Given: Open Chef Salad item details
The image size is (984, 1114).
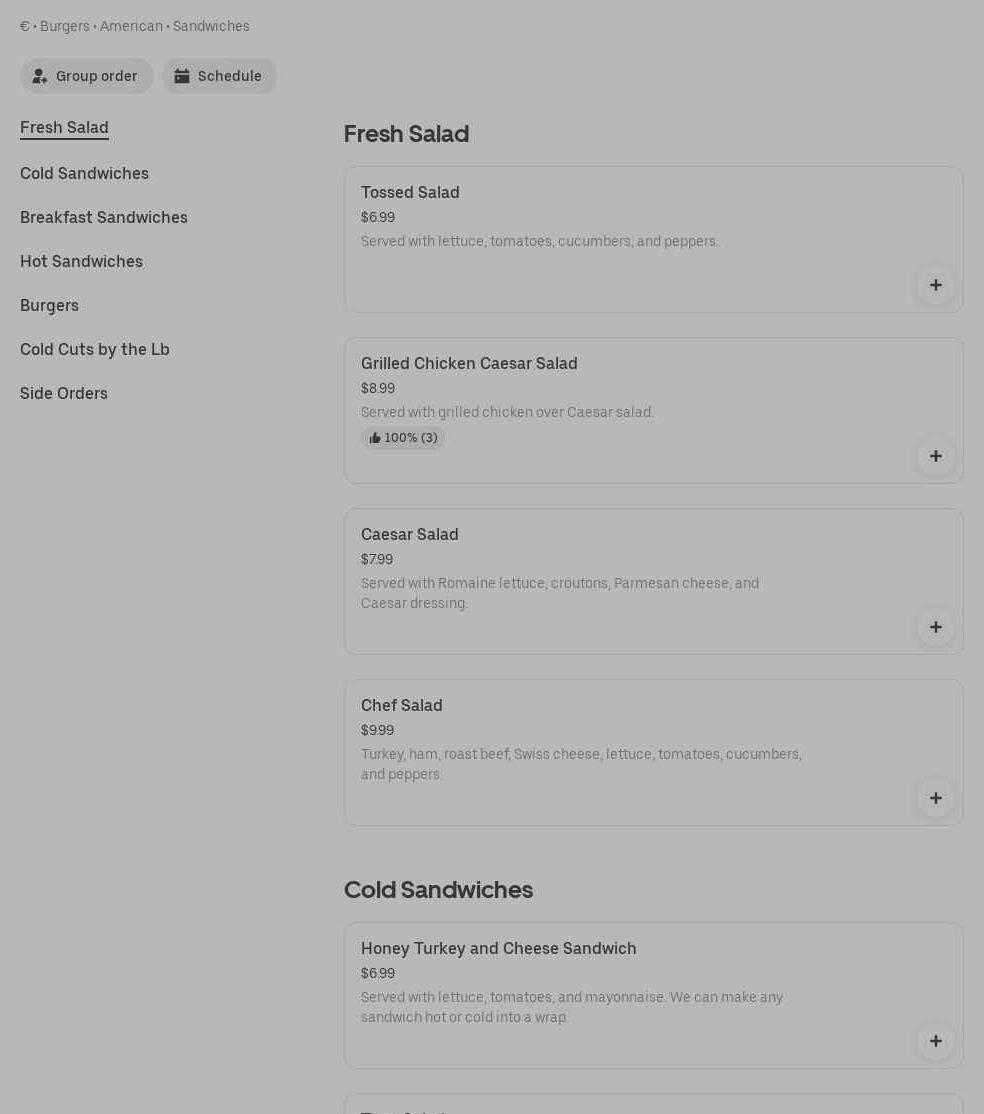Looking at the screenshot, I should tap(402, 705).
